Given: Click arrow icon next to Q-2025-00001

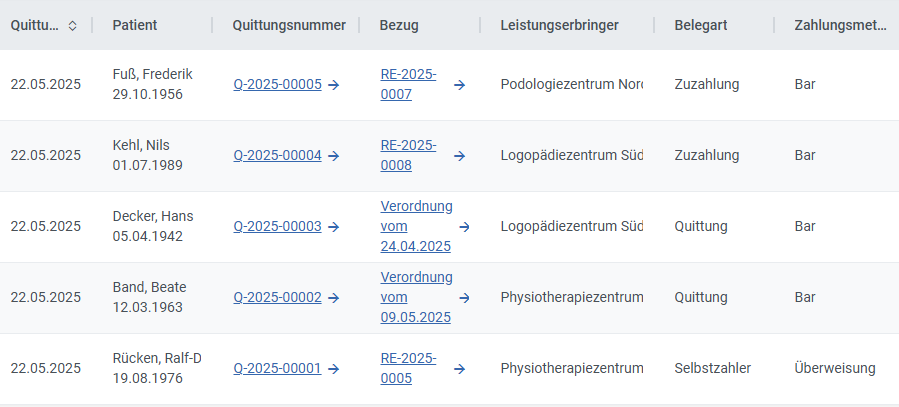Looking at the screenshot, I should tap(334, 369).
